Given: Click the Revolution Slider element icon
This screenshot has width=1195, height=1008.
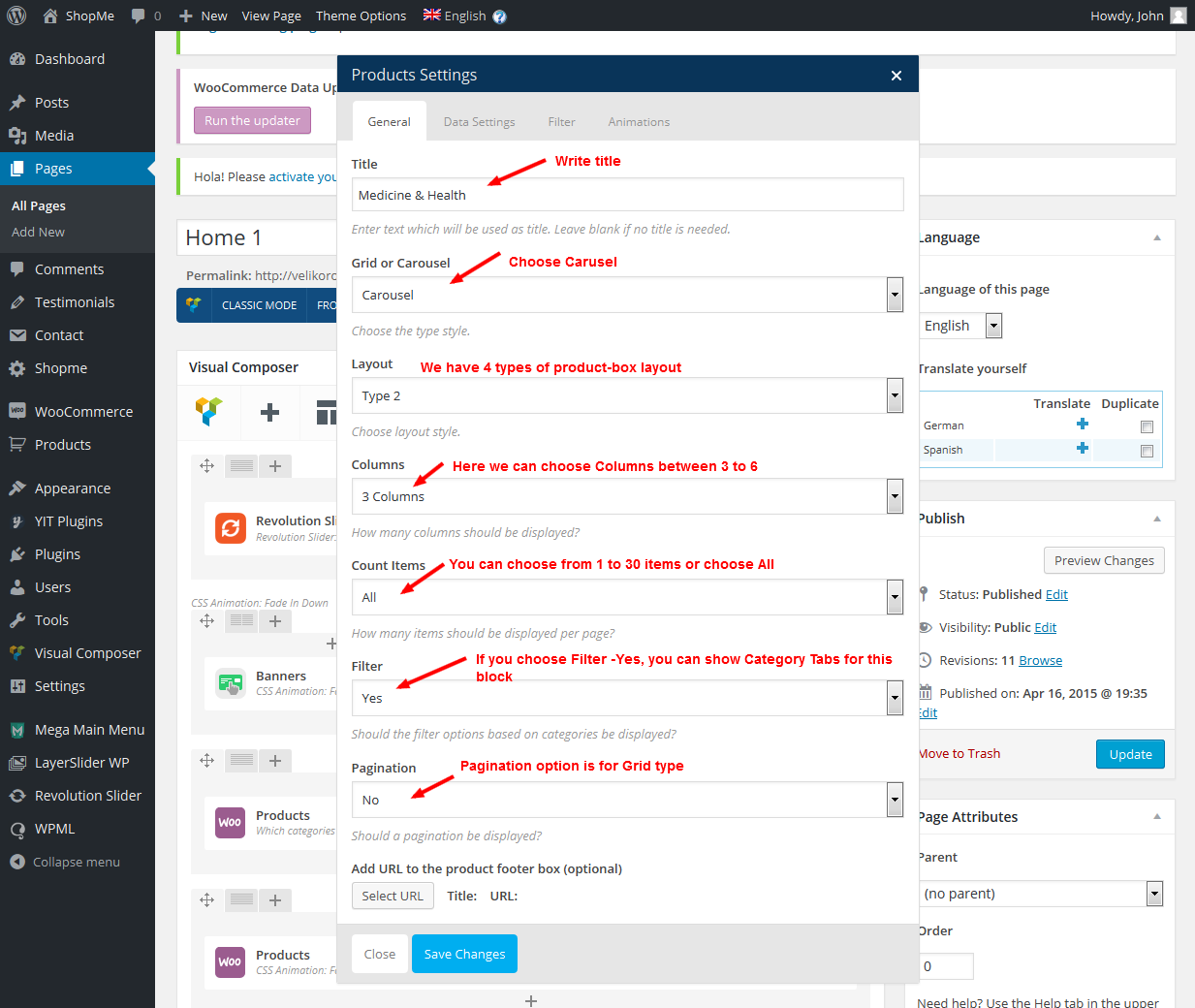Looking at the screenshot, I should [231, 528].
